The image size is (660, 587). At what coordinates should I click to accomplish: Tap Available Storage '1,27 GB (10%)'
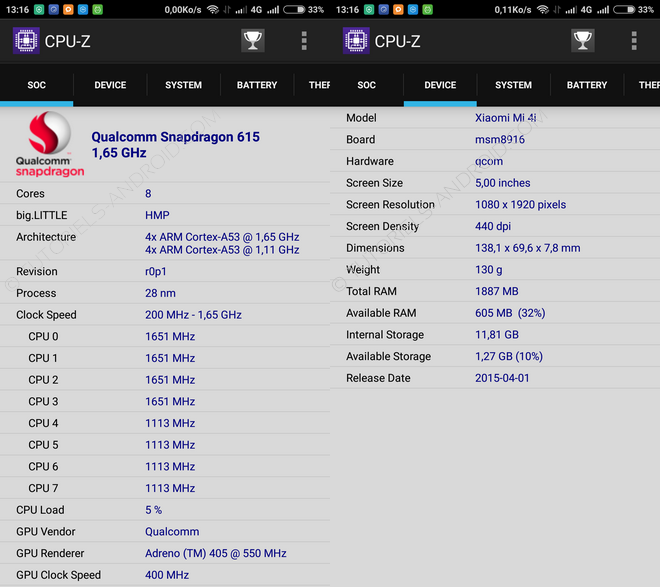[509, 356]
